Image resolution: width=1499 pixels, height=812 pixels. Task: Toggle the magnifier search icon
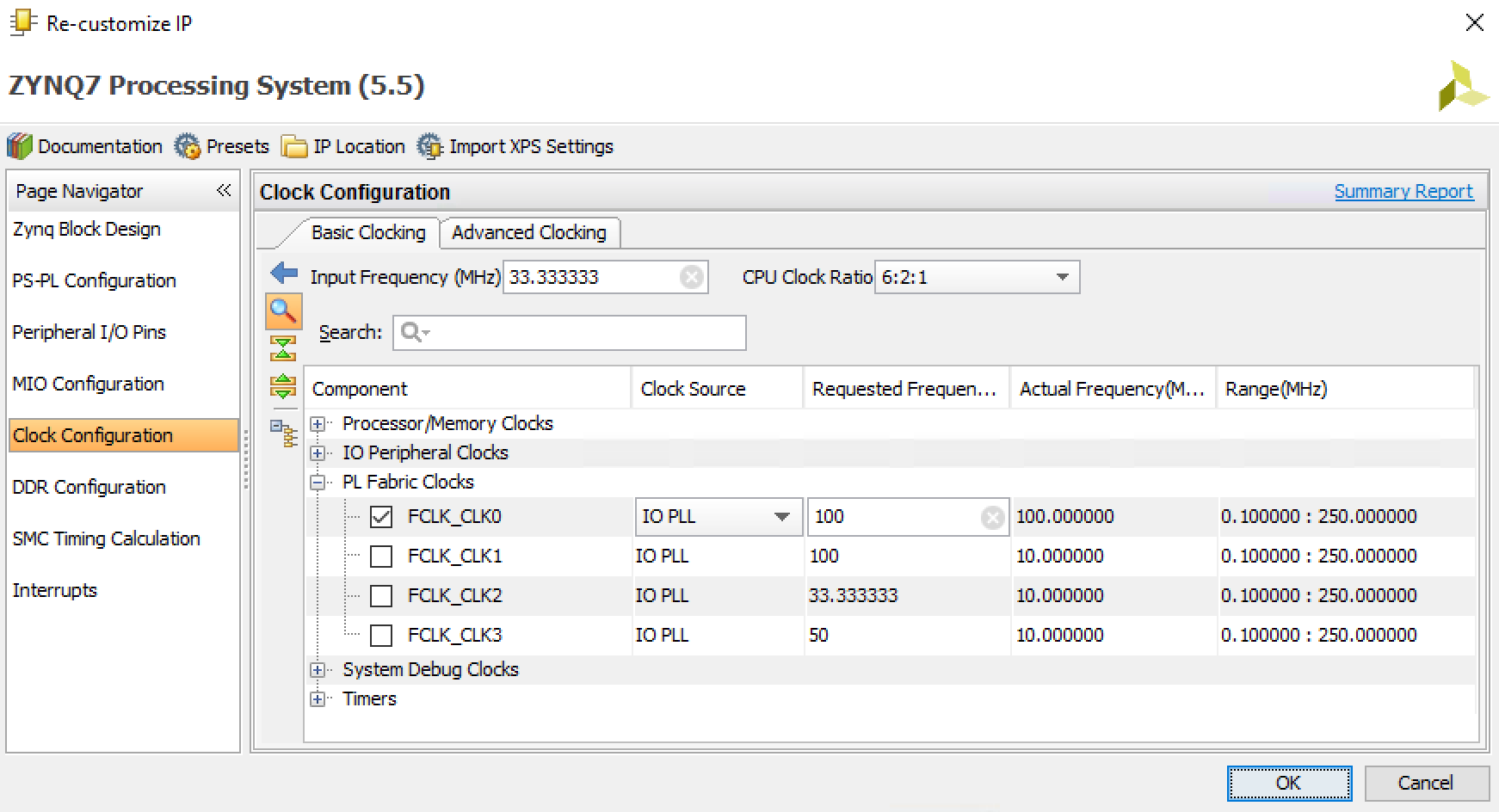click(x=283, y=311)
